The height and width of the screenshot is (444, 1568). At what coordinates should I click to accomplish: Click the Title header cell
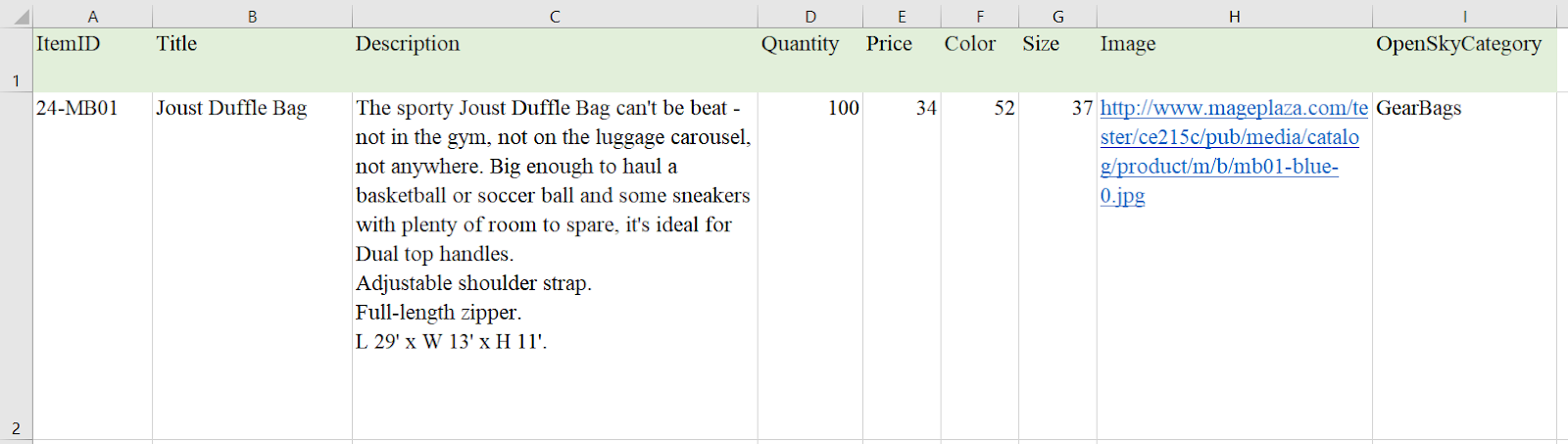252,61
